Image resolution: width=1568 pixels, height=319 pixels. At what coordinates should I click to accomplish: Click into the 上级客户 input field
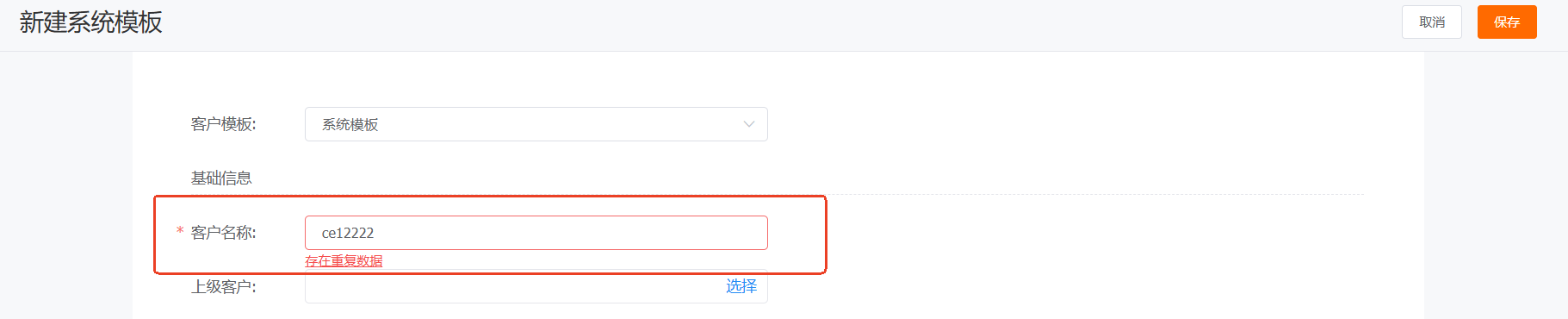pyautogui.click(x=512, y=286)
